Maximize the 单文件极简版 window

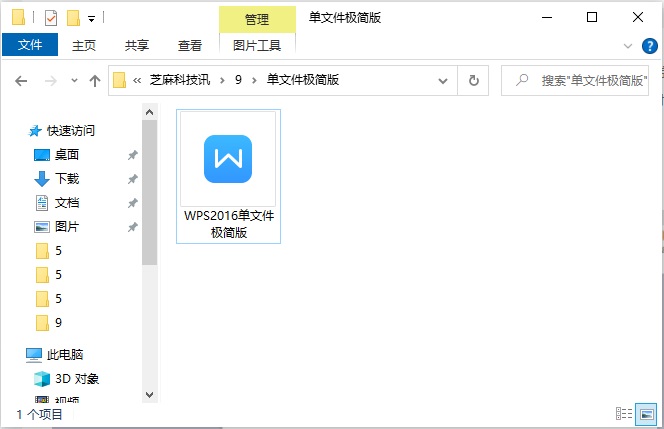coord(592,17)
